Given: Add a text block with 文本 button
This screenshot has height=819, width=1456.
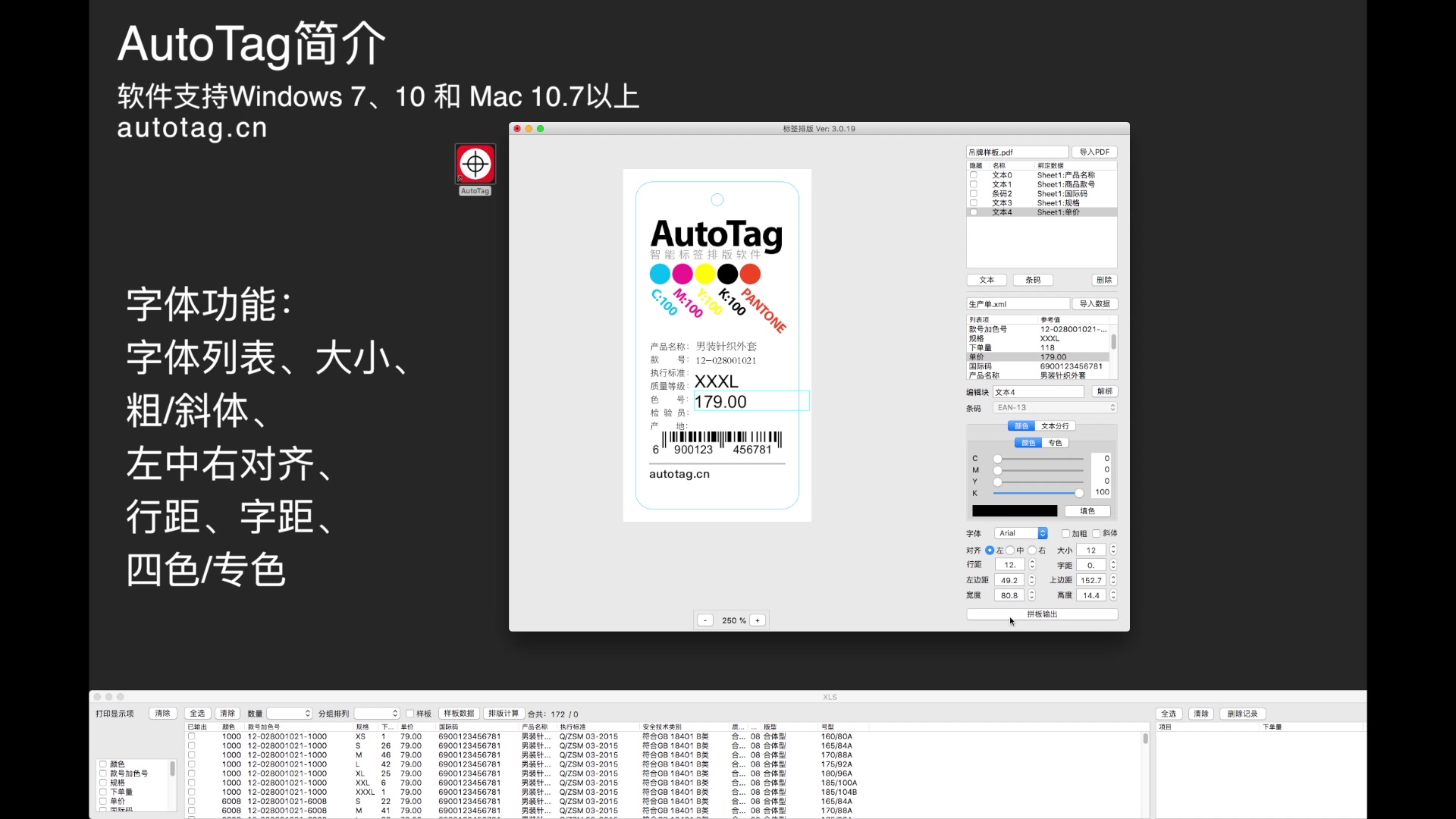Looking at the screenshot, I should point(987,280).
